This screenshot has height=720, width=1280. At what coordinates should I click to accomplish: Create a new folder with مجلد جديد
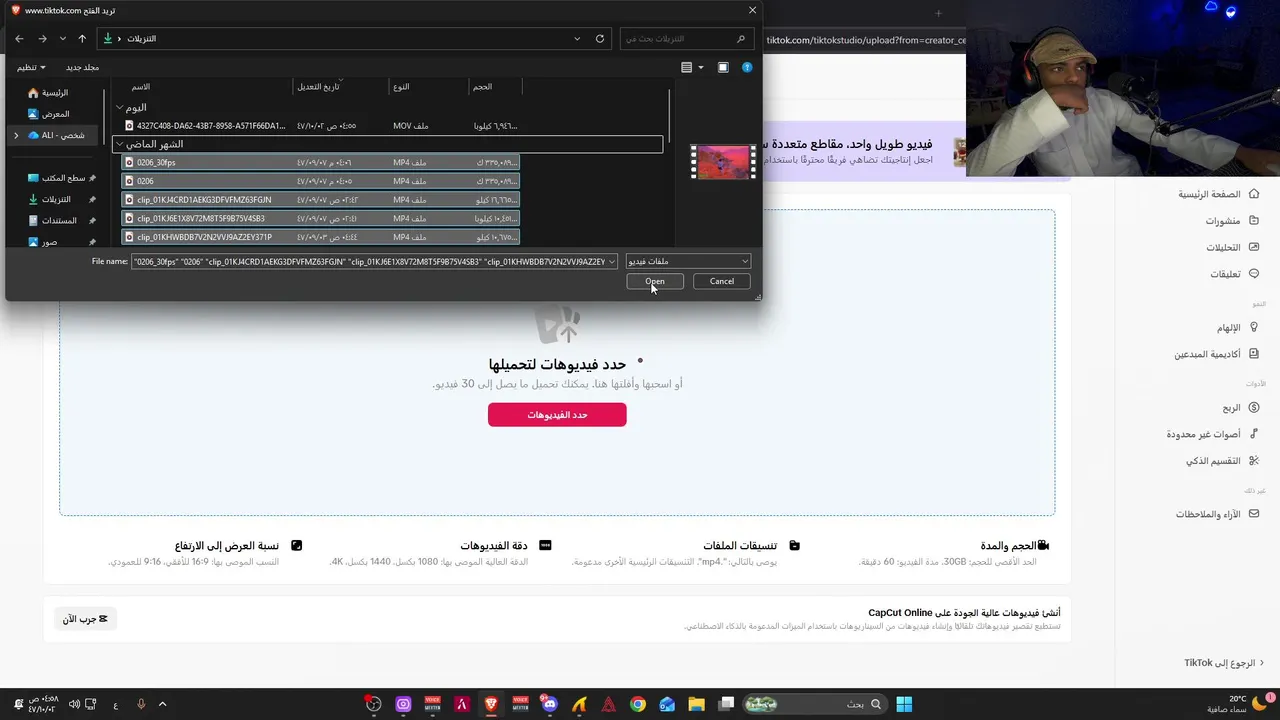pyautogui.click(x=83, y=67)
